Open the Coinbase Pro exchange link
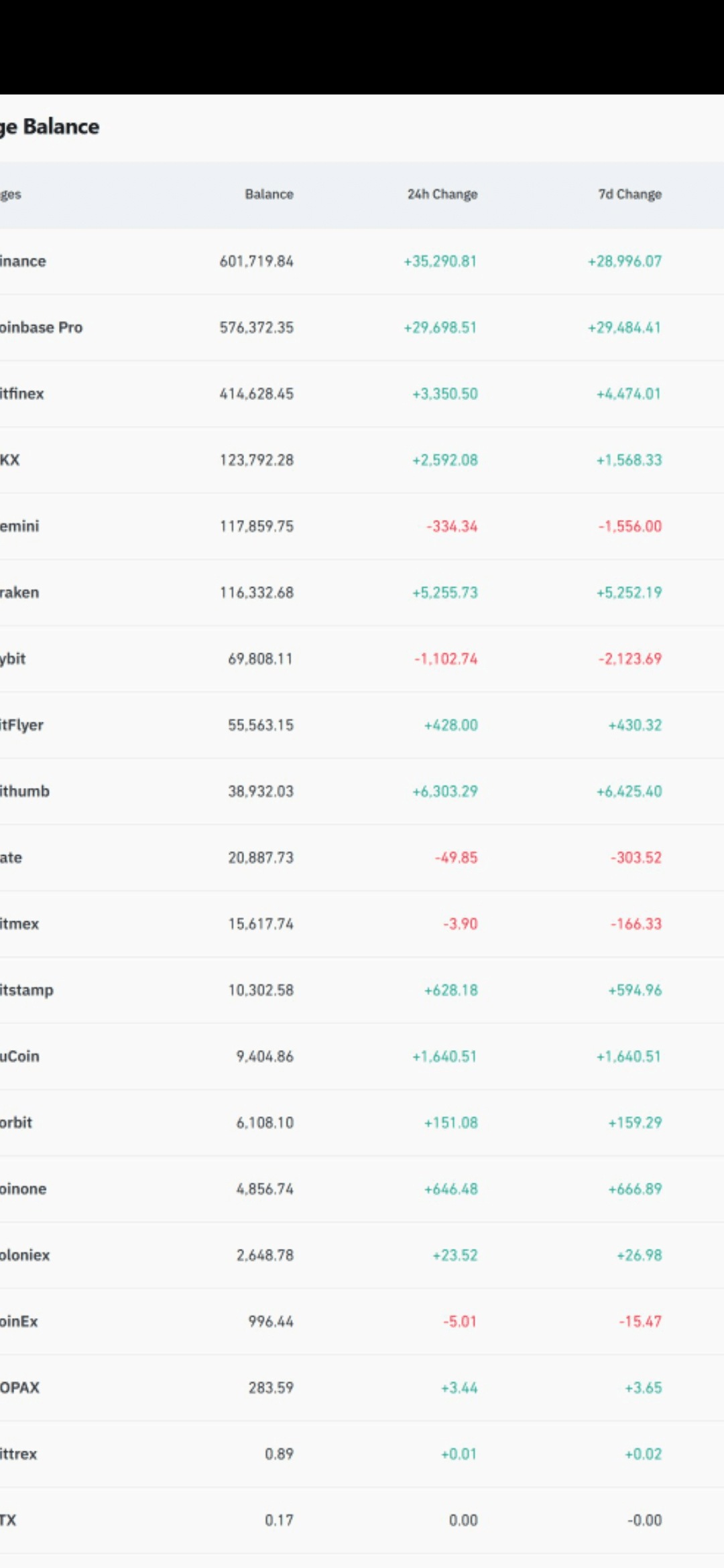 tap(40, 328)
